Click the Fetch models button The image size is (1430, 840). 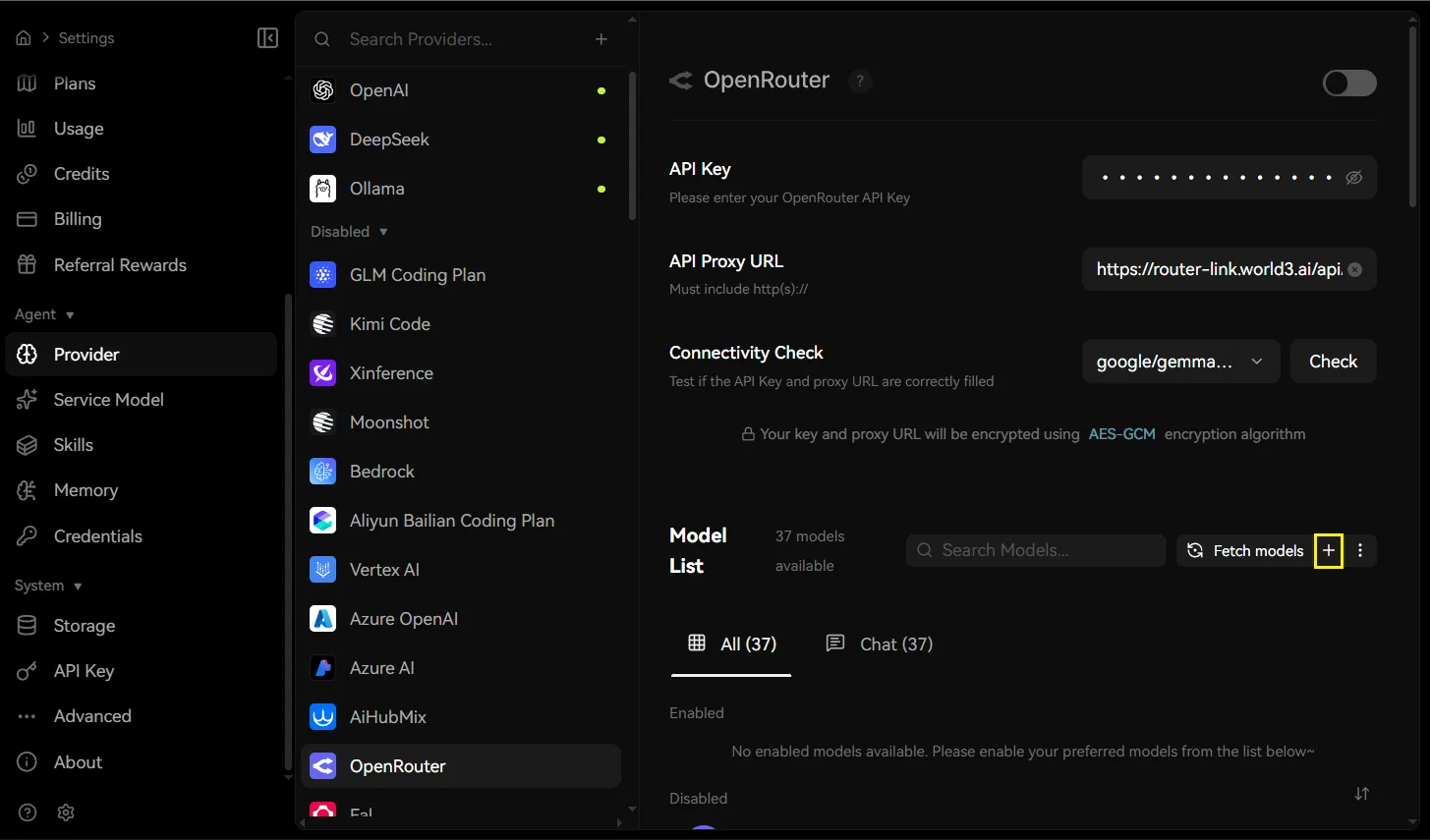[x=1245, y=551]
